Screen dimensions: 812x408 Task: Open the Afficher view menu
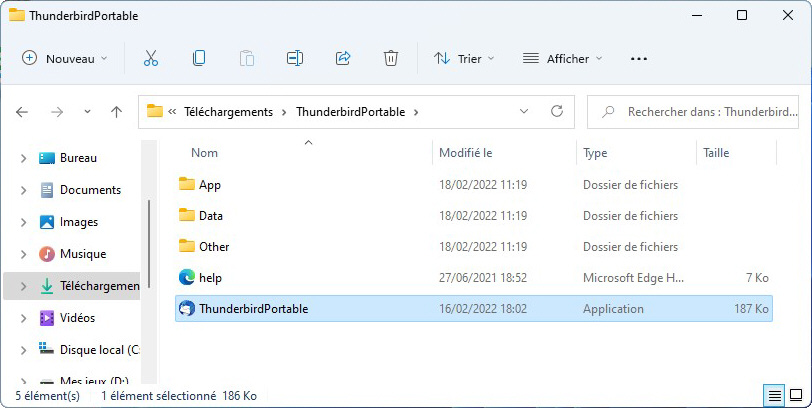click(x=563, y=58)
